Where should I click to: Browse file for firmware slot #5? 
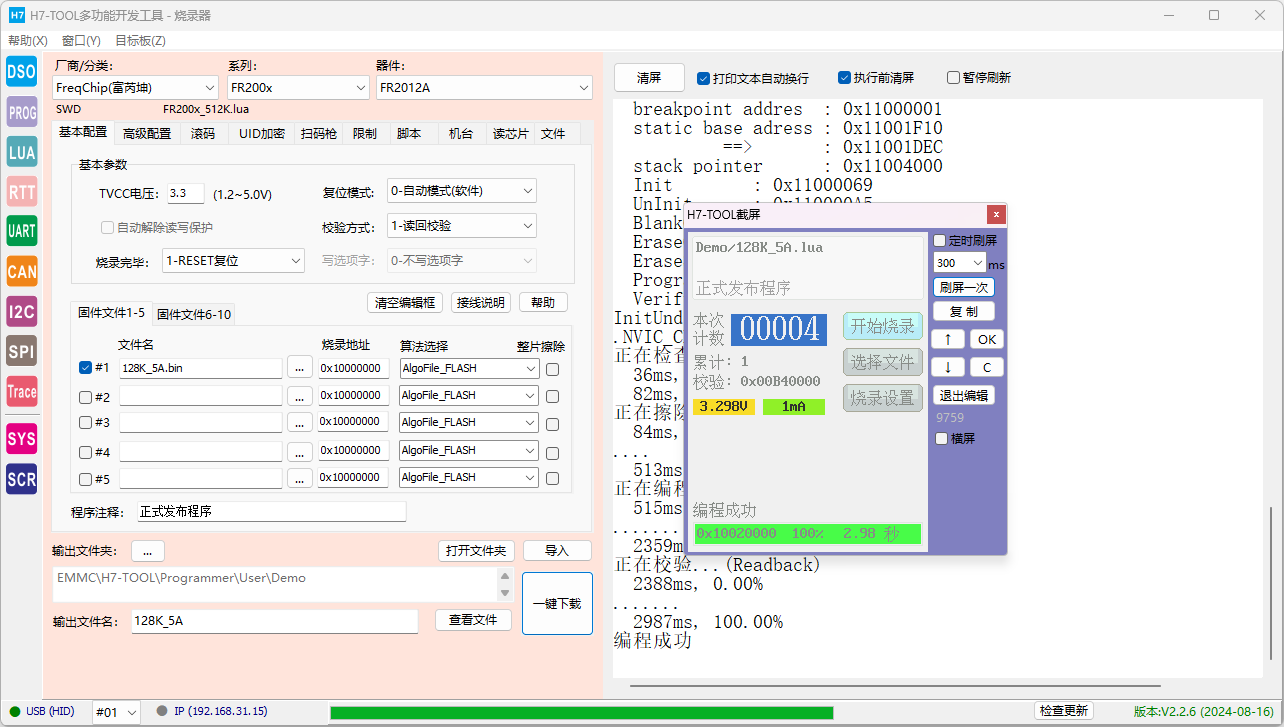pos(300,478)
